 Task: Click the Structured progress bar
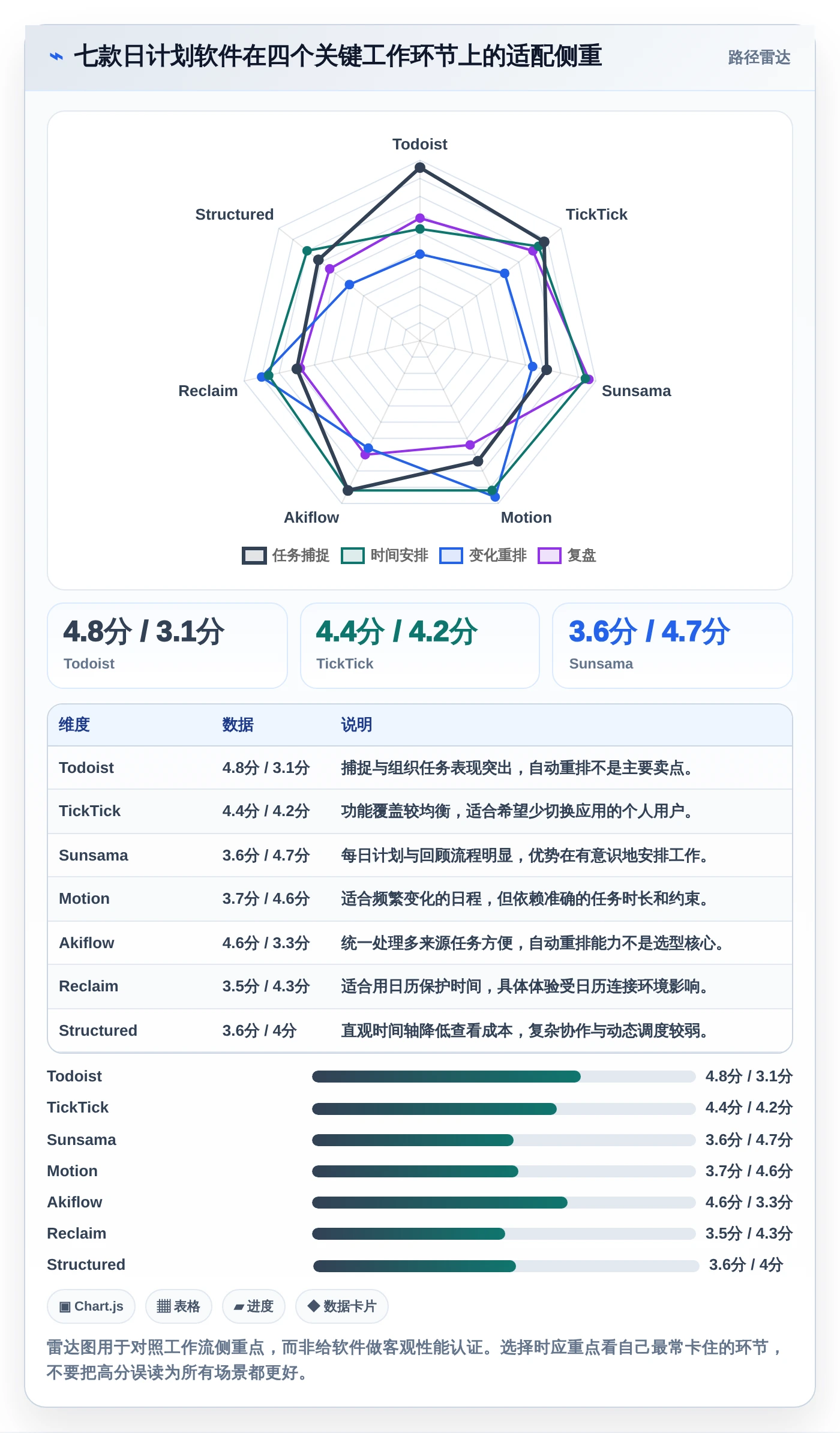pyautogui.click(x=506, y=1266)
